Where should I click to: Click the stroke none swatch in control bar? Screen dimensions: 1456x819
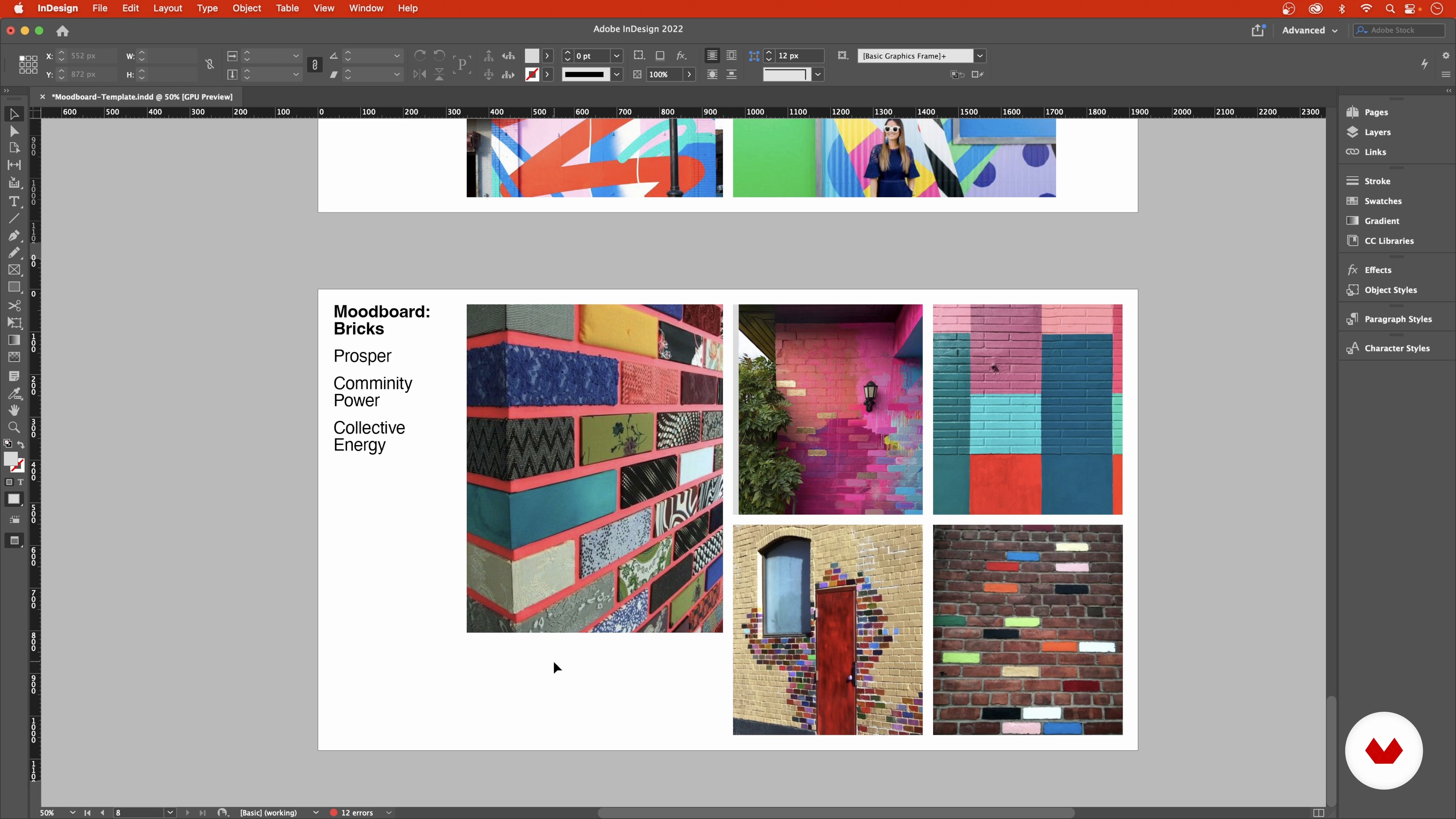click(x=532, y=74)
